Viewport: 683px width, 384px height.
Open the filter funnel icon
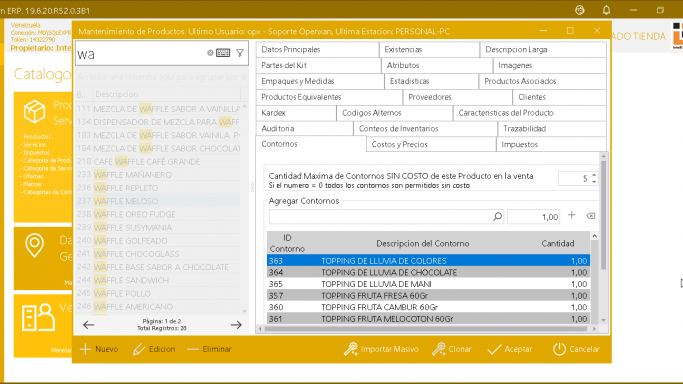[x=240, y=53]
